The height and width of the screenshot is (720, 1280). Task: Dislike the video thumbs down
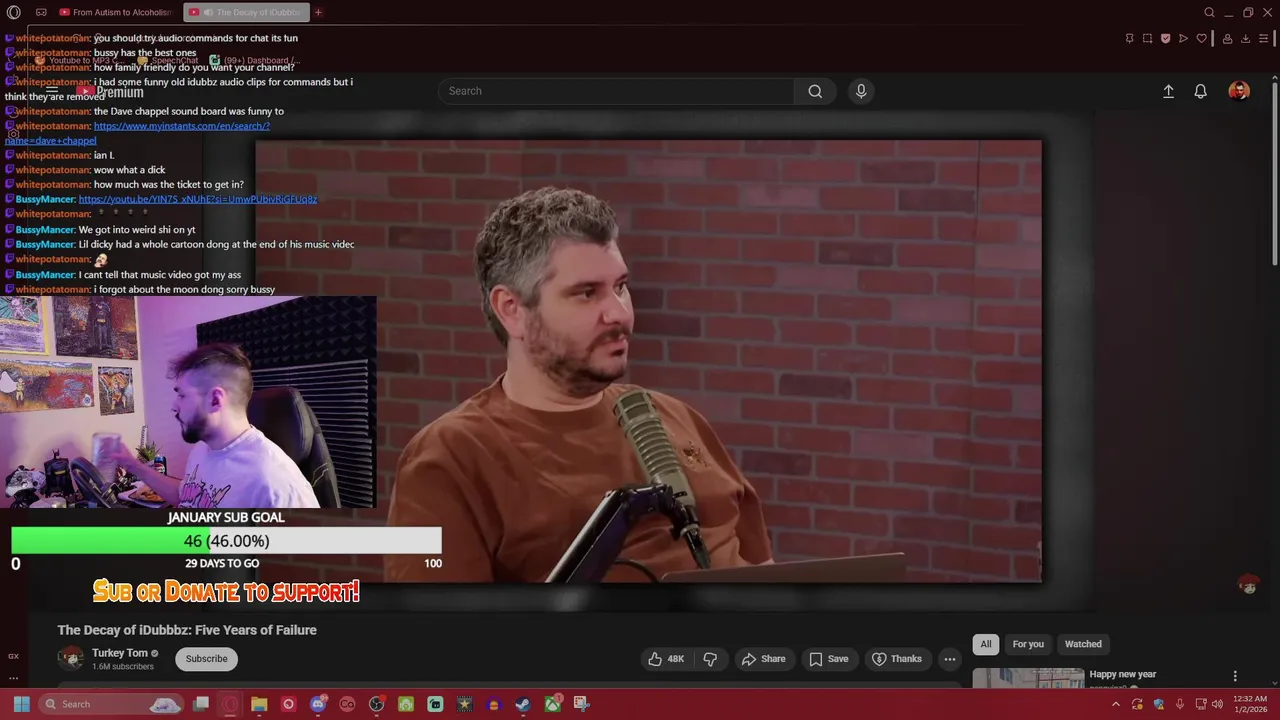[x=710, y=659]
